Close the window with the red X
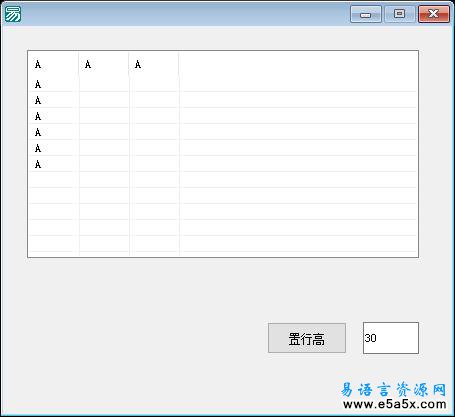 click(x=434, y=14)
